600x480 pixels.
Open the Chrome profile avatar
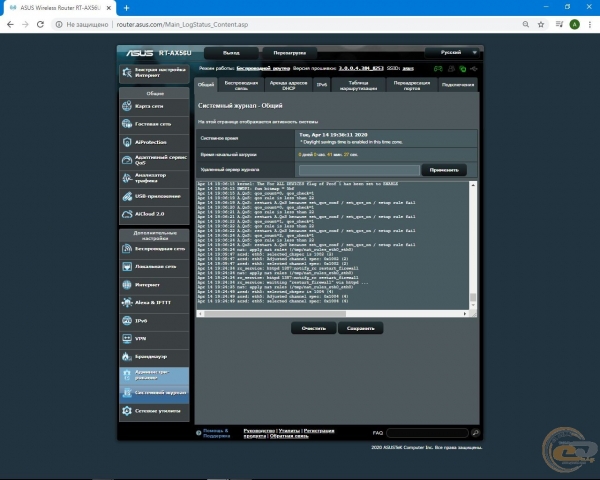[574, 24]
